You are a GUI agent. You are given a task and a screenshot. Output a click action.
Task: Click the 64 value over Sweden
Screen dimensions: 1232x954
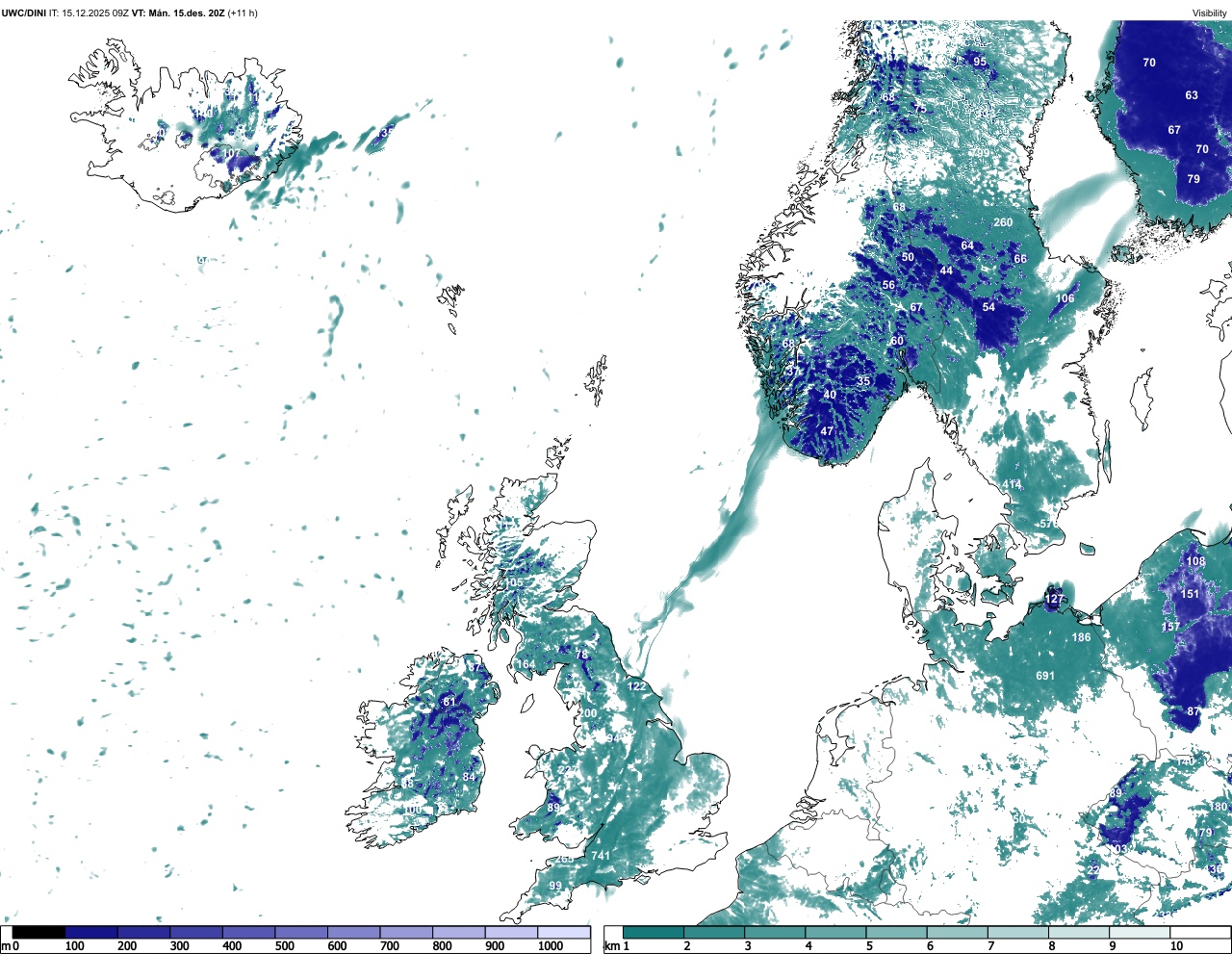click(x=967, y=245)
